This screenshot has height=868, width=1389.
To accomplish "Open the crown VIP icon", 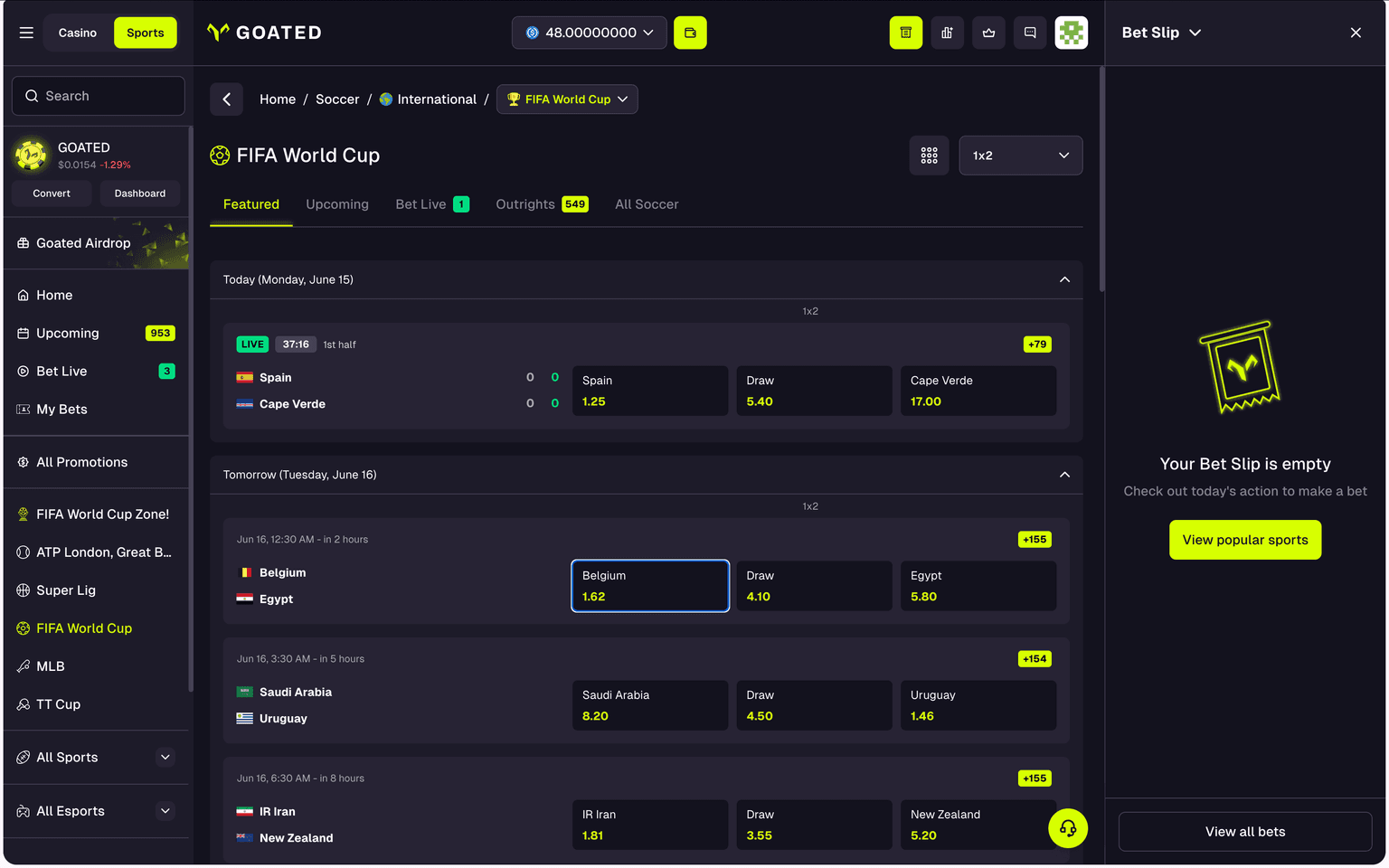I will coord(988,33).
